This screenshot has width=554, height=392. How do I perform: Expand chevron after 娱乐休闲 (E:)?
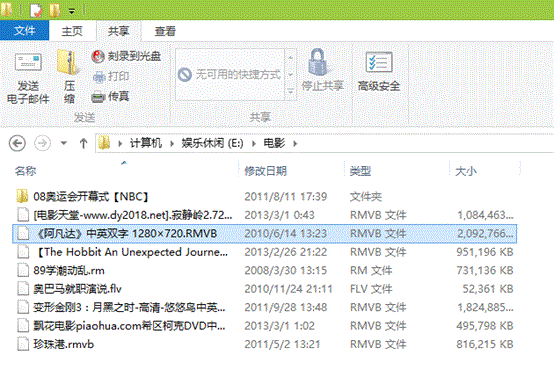(x=254, y=144)
